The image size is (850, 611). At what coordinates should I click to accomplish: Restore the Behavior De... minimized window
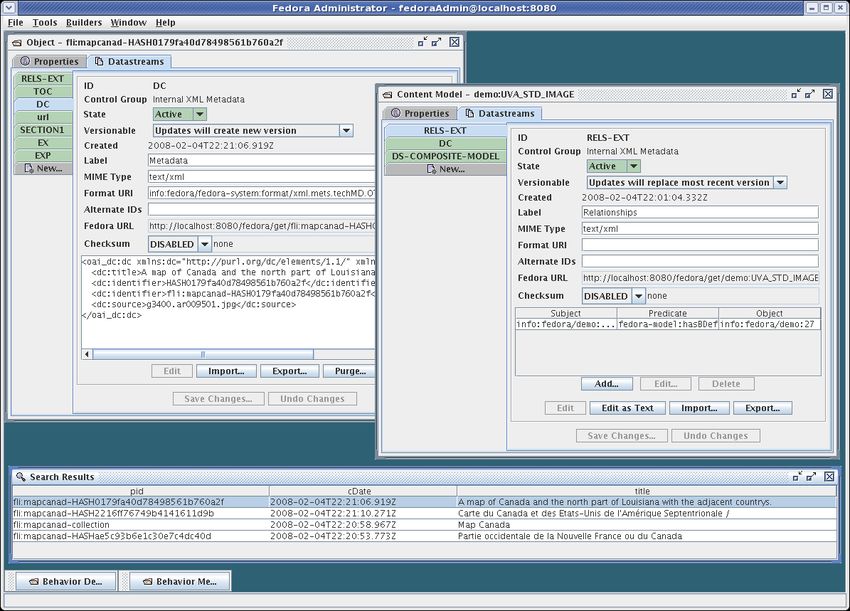66,581
